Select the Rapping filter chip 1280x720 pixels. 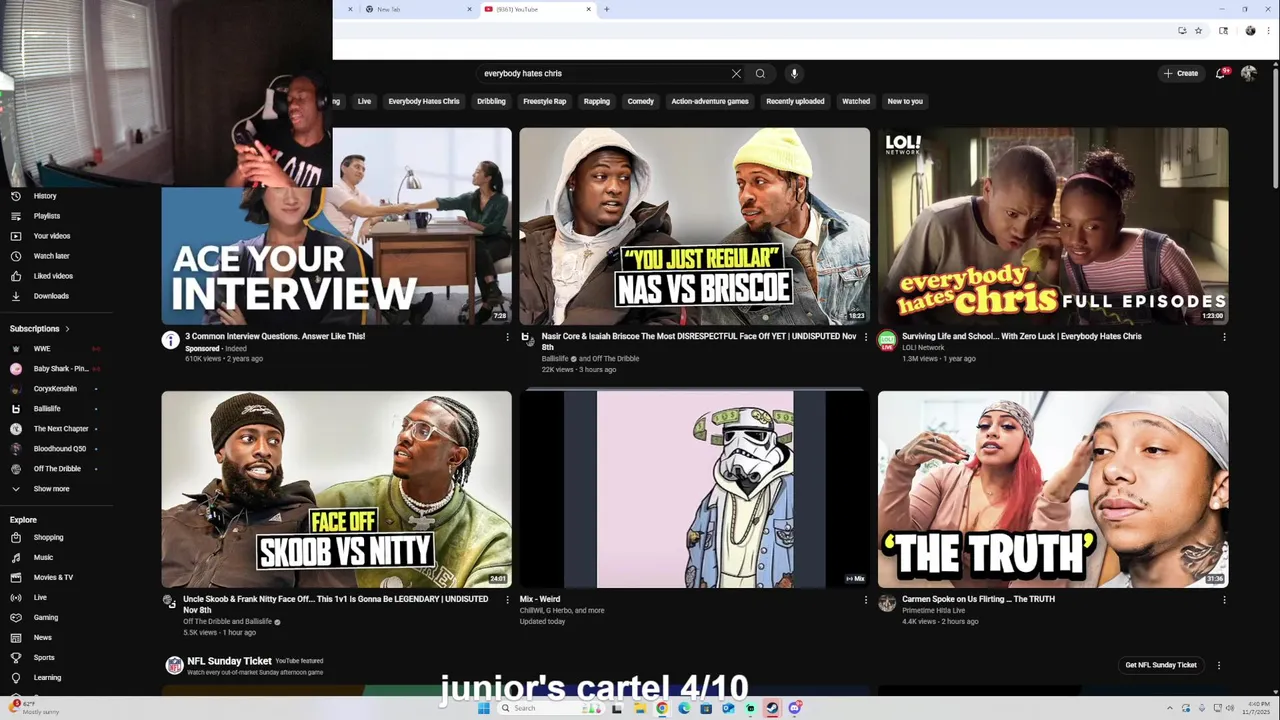tap(597, 101)
